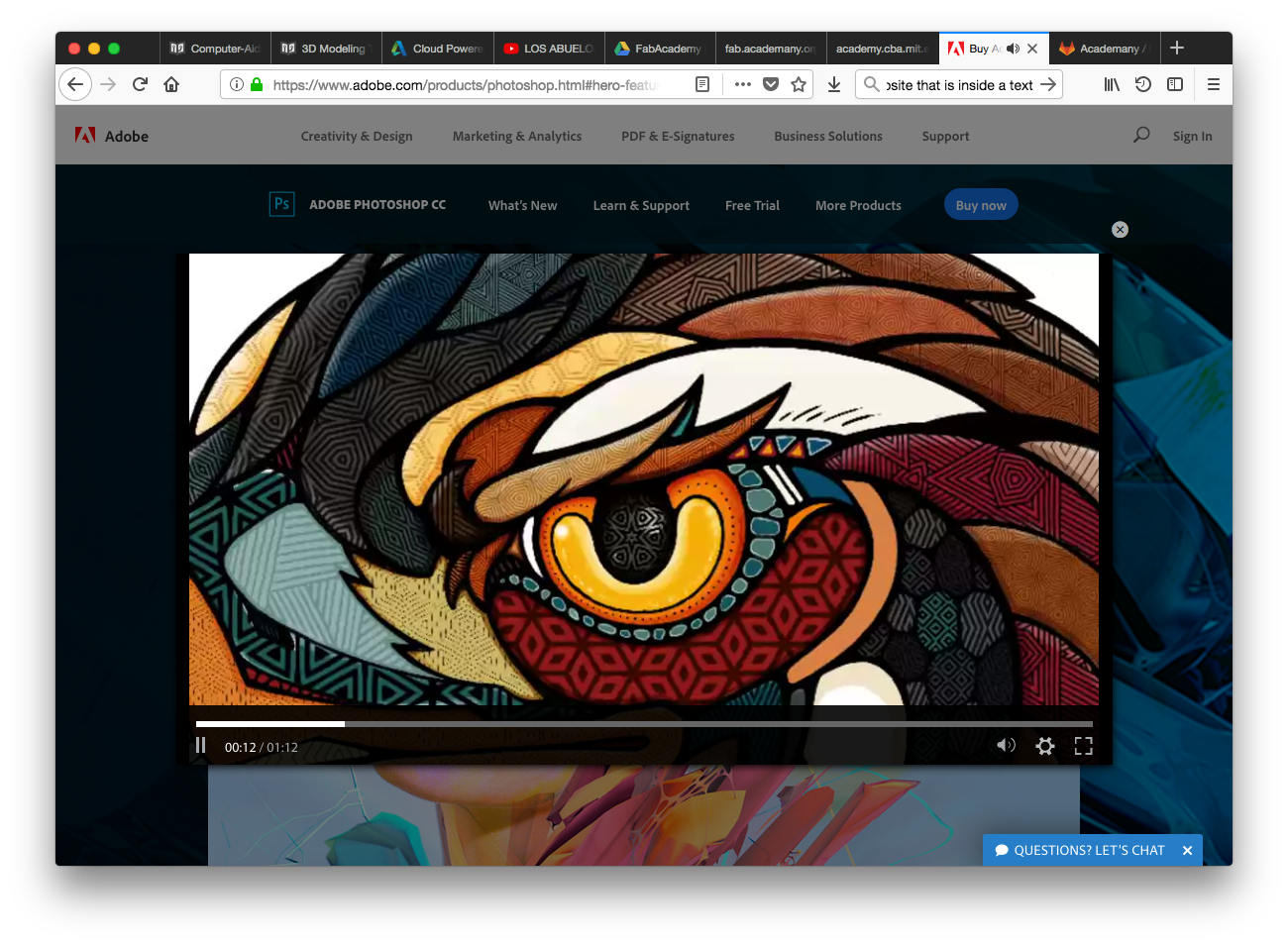
Task: Switch to the LOS ABUELO YouTube tab
Action: click(x=548, y=49)
